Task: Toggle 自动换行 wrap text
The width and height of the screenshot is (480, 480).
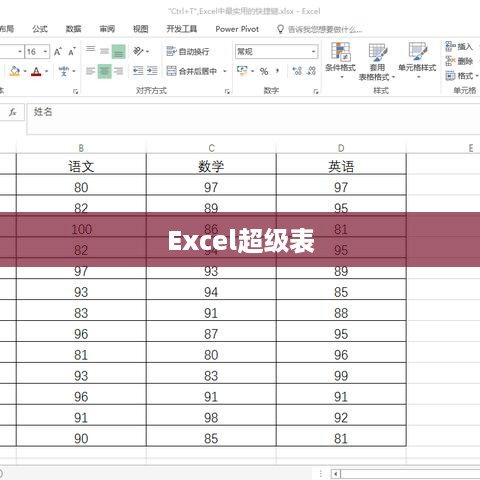Action: (x=188, y=51)
